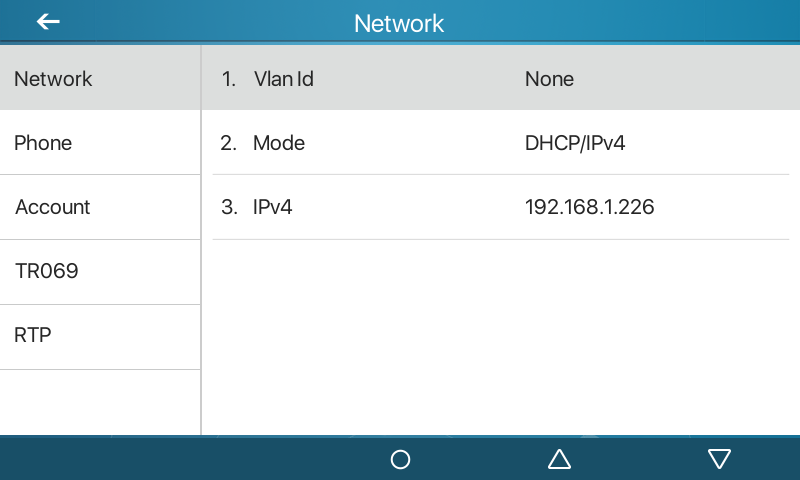Click the Network title in the header

click(399, 23)
